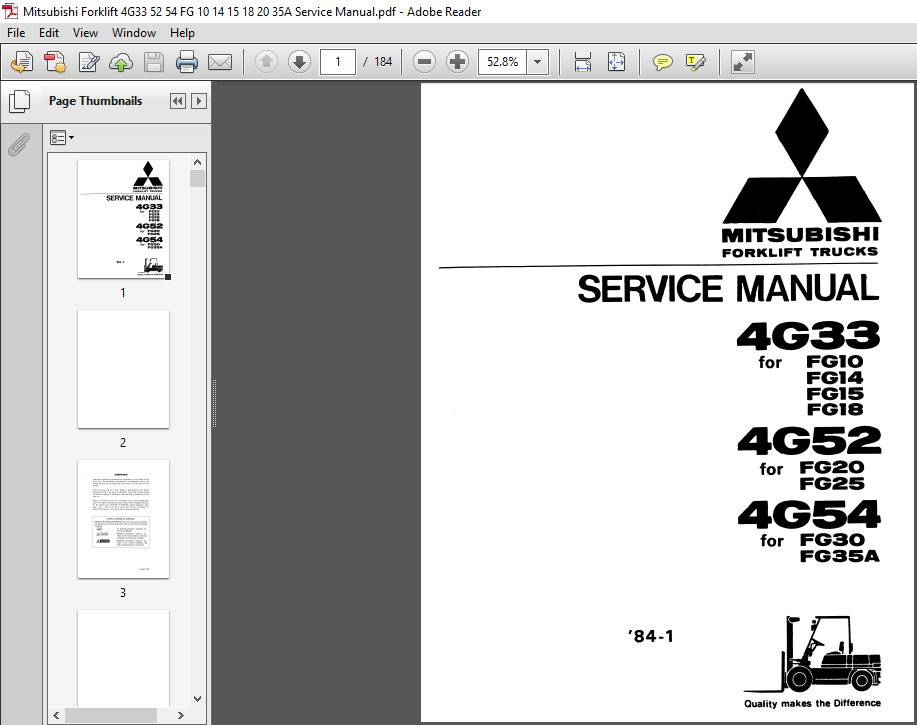Click the panel divider grip handle
917x725 pixels.
pyautogui.click(x=215, y=403)
